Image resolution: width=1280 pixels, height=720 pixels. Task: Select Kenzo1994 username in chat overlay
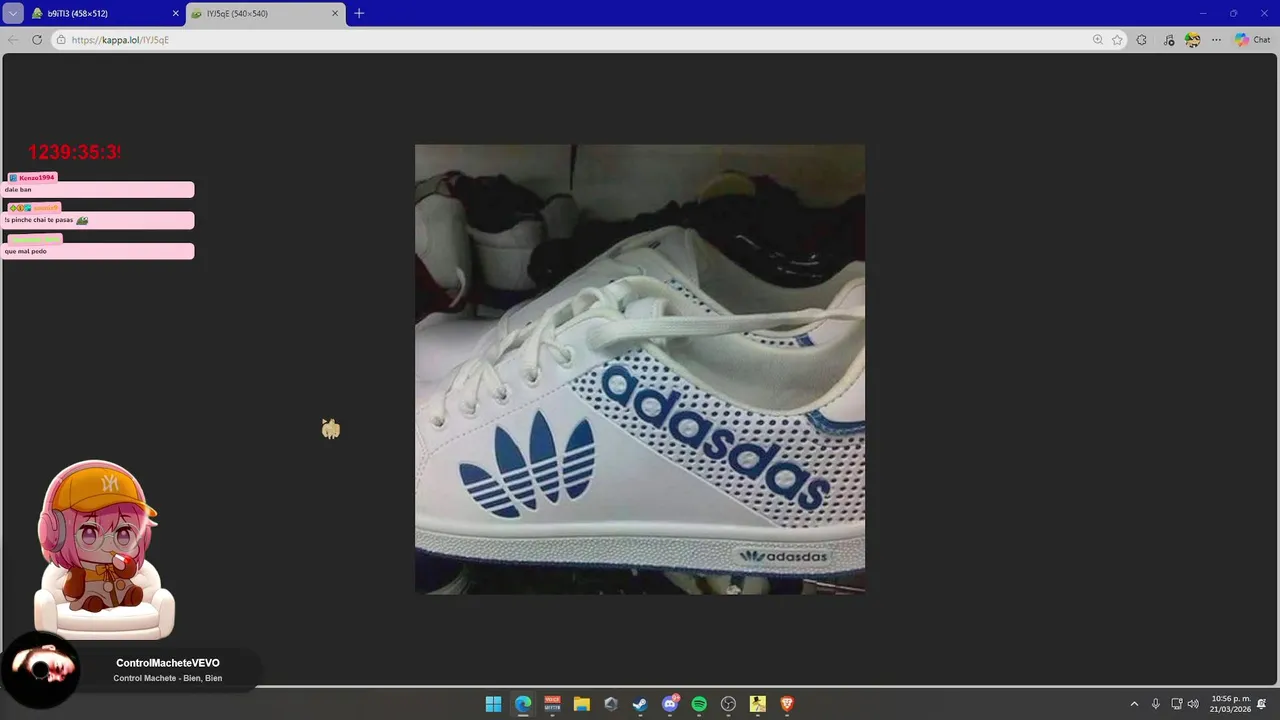[36, 177]
